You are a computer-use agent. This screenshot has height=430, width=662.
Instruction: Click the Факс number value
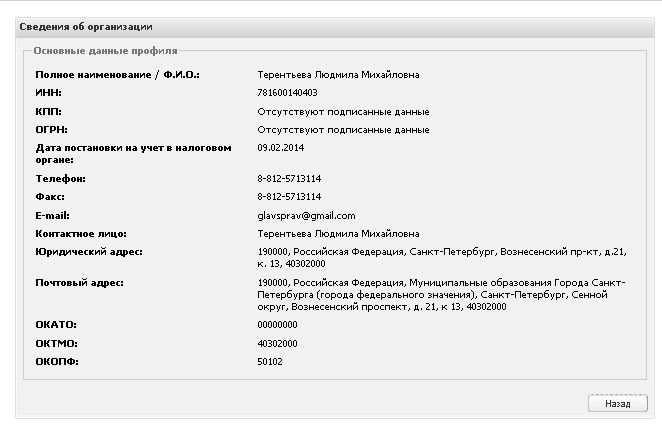click(289, 197)
